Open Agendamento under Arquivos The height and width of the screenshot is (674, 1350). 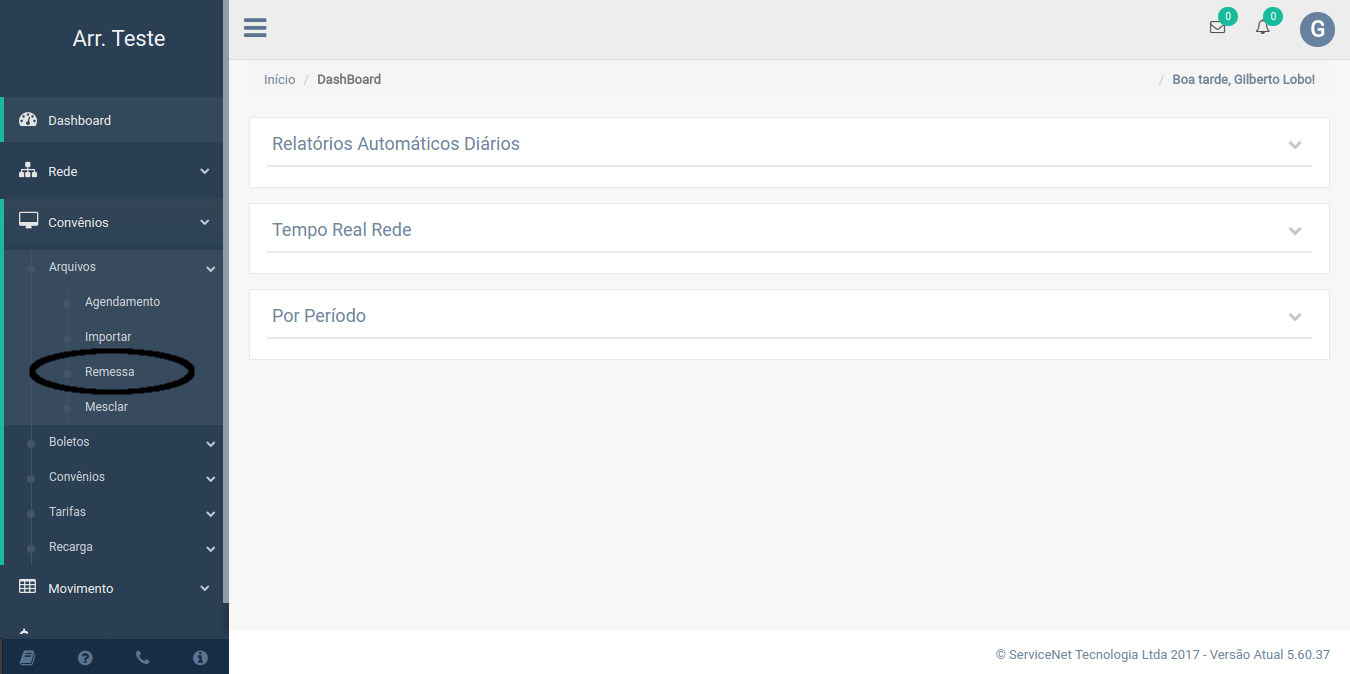122,302
